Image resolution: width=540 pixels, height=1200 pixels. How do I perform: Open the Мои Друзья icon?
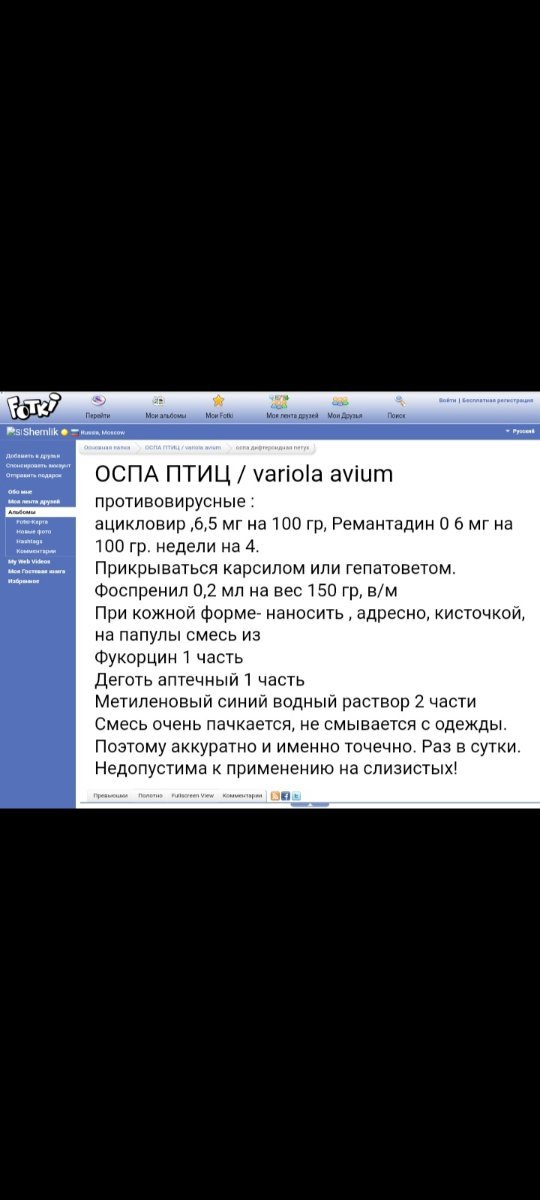[x=341, y=400]
